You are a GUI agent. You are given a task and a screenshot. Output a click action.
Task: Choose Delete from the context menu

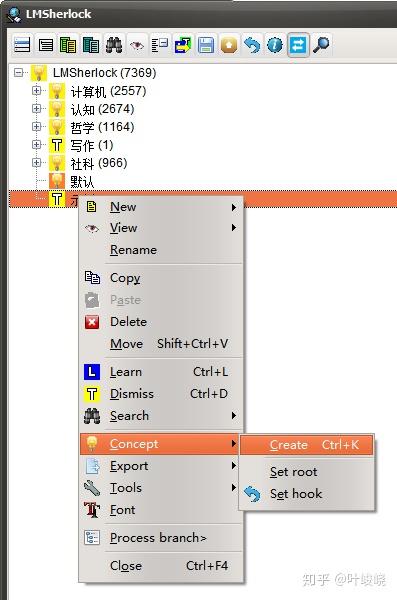click(161, 321)
